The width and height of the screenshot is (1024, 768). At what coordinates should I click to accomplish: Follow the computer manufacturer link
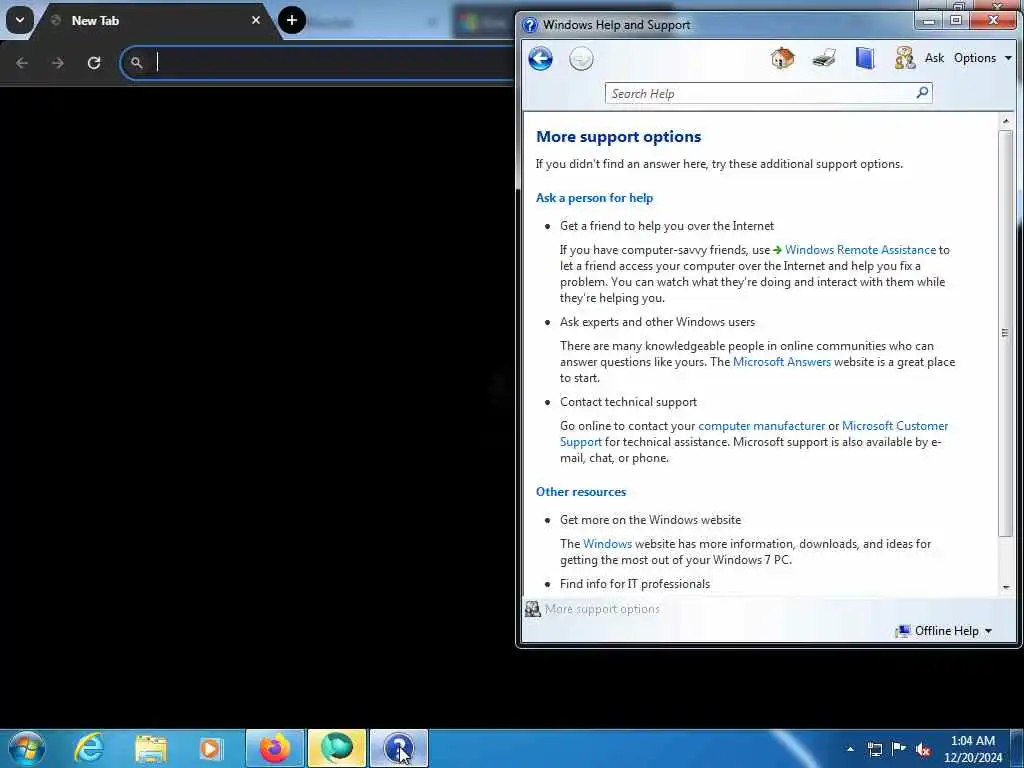click(761, 426)
